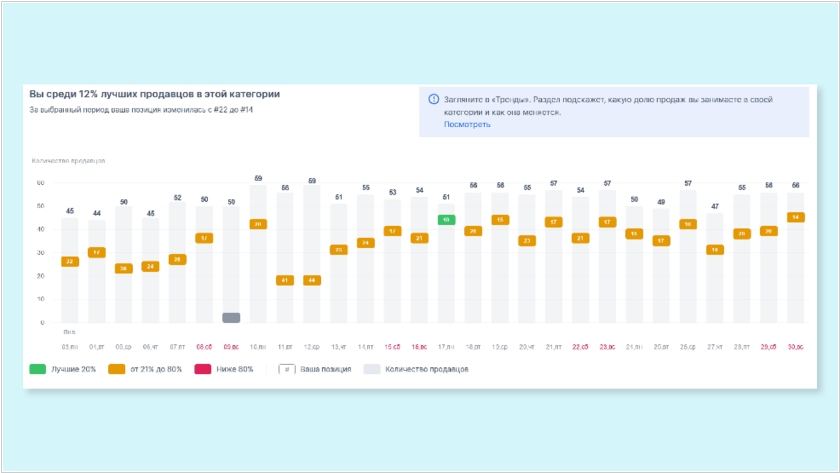Click the 27 чт bar showing 47 sellers
840x473 pixels.
tap(715, 268)
